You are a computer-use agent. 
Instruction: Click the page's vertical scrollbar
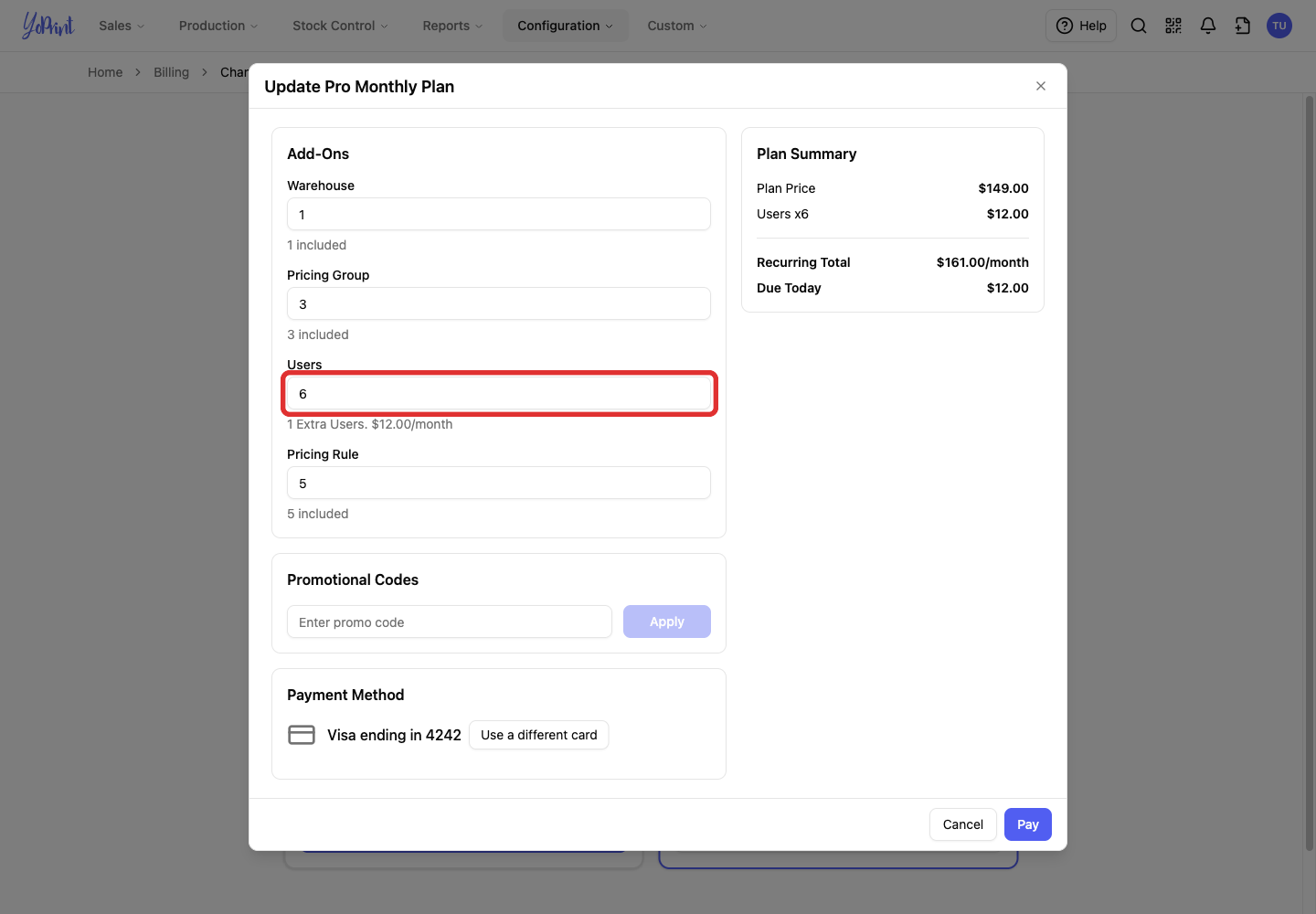(x=1309, y=475)
